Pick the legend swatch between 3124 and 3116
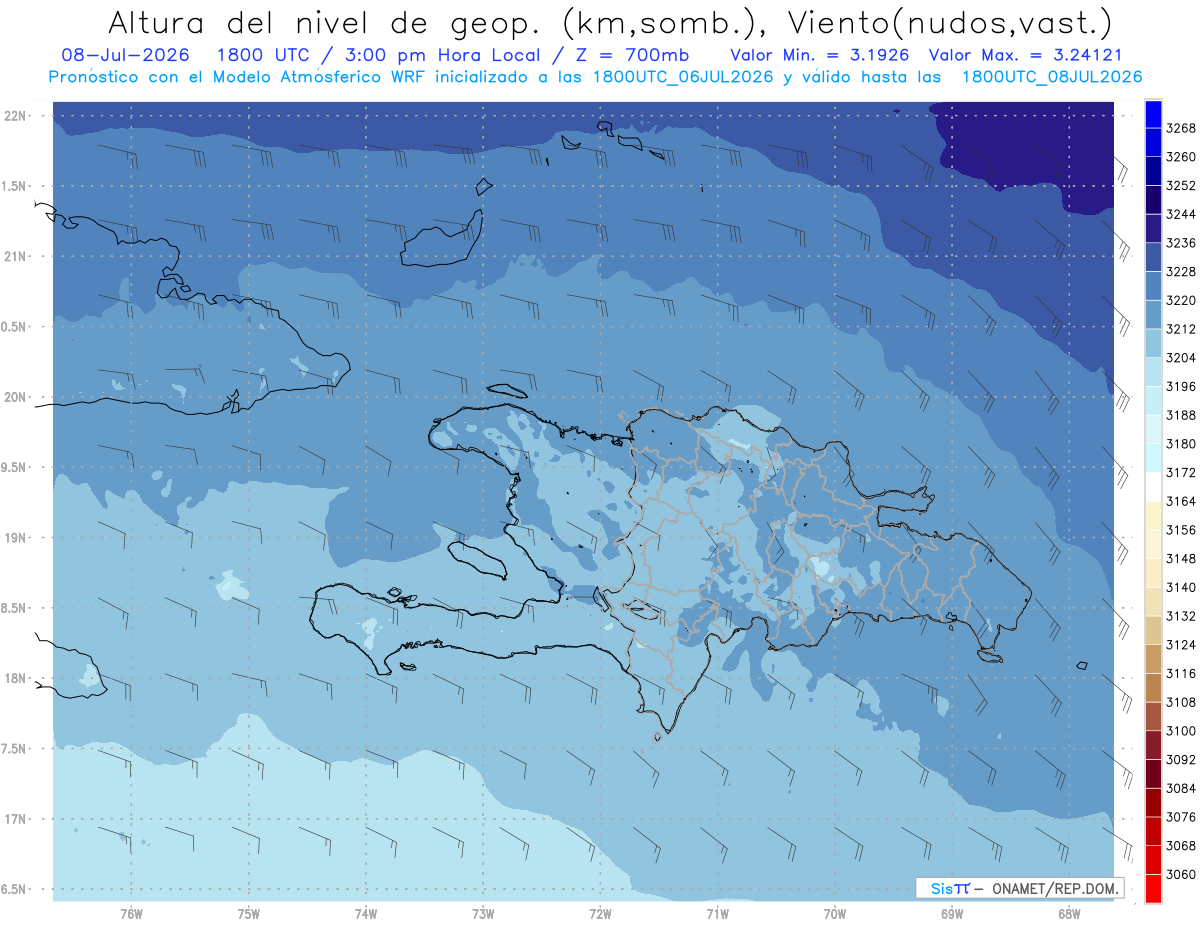Image resolution: width=1200 pixels, height=927 pixels. (x=1153, y=659)
